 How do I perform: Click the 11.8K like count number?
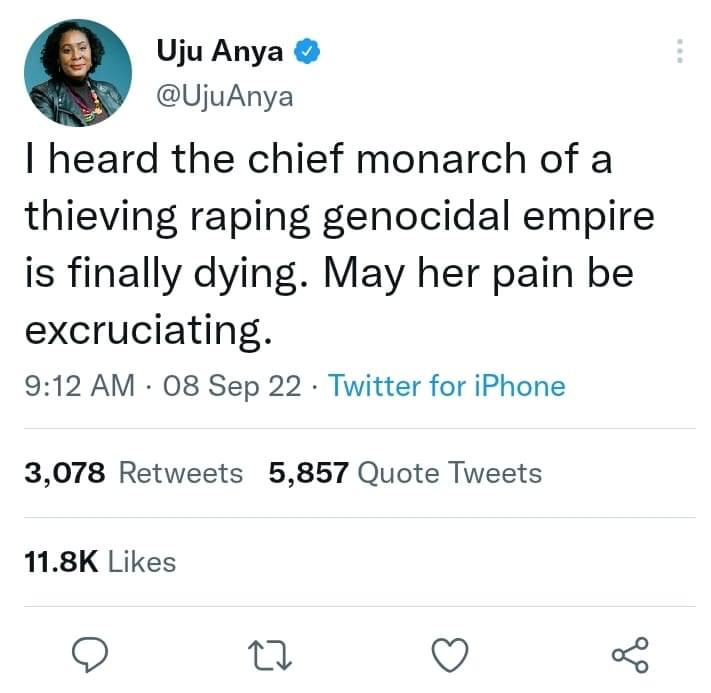(60, 562)
